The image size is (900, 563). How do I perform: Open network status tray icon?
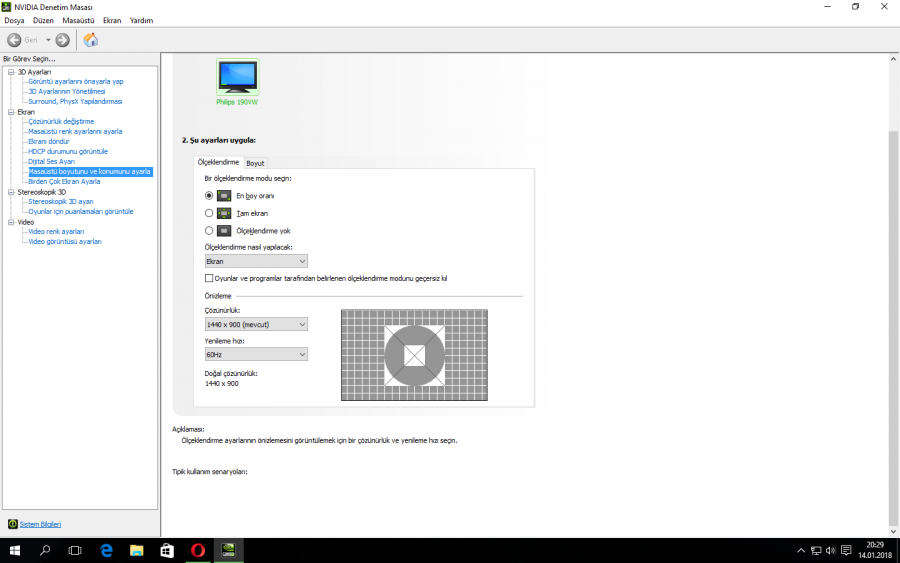816,551
